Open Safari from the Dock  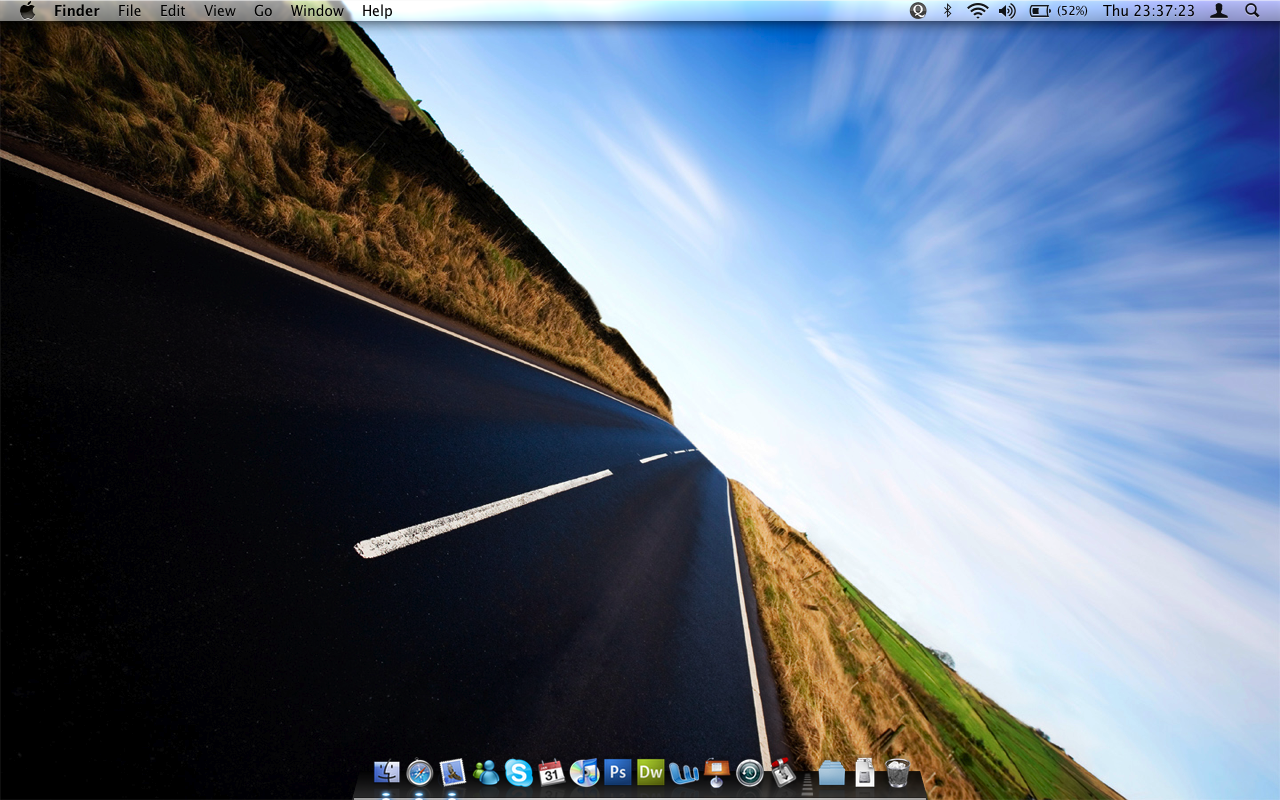[420, 772]
